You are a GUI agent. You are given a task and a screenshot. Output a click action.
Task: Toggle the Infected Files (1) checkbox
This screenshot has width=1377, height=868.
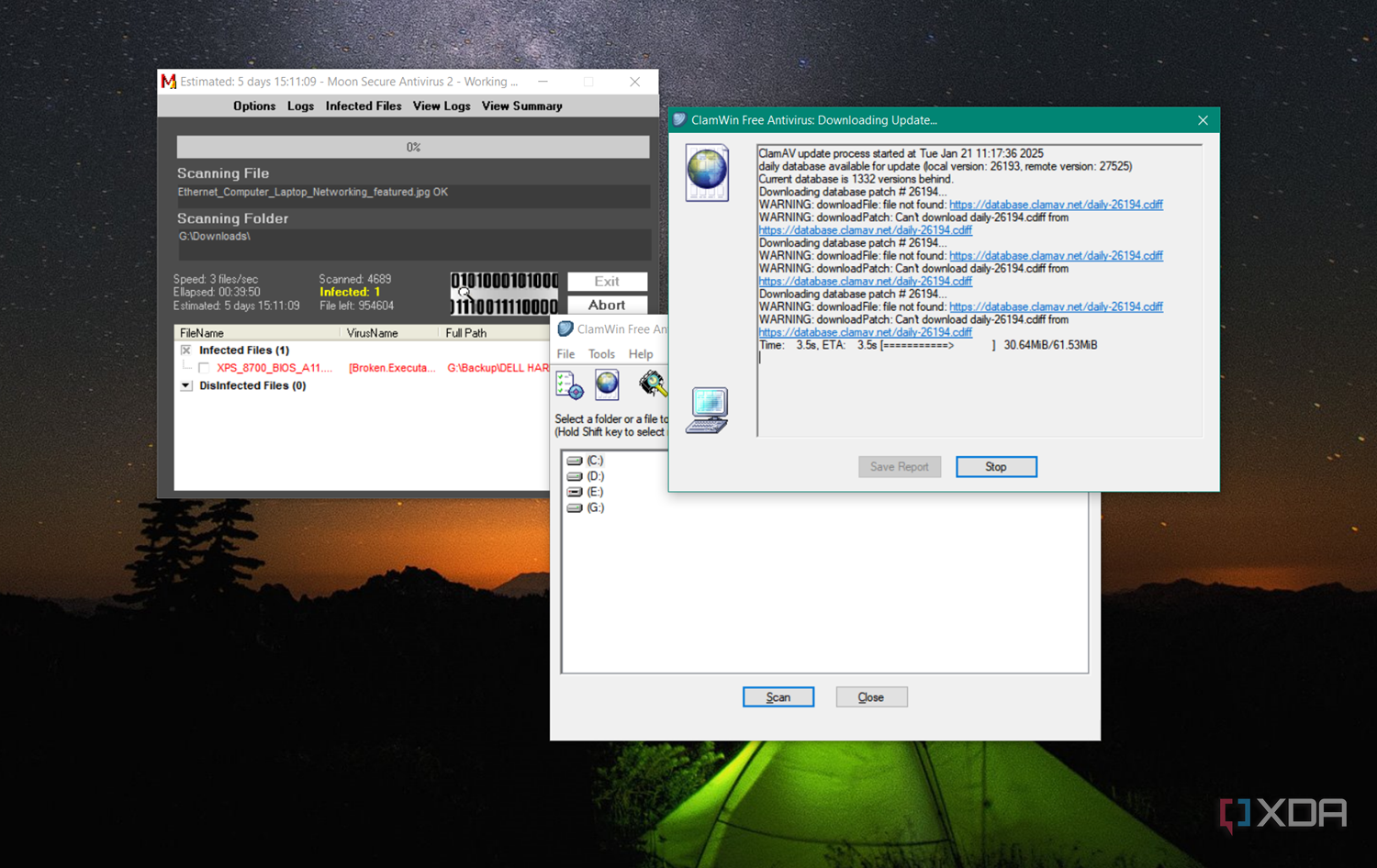pyautogui.click(x=186, y=350)
